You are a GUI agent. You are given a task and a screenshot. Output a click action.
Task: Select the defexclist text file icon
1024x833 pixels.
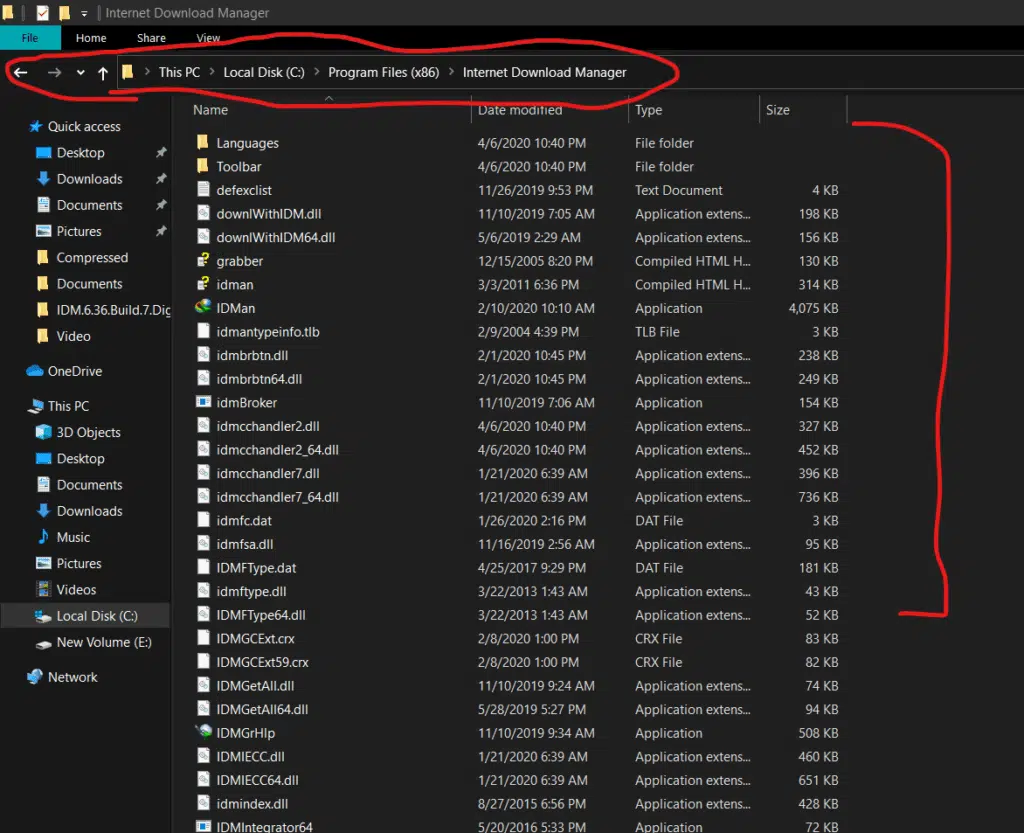(x=203, y=189)
